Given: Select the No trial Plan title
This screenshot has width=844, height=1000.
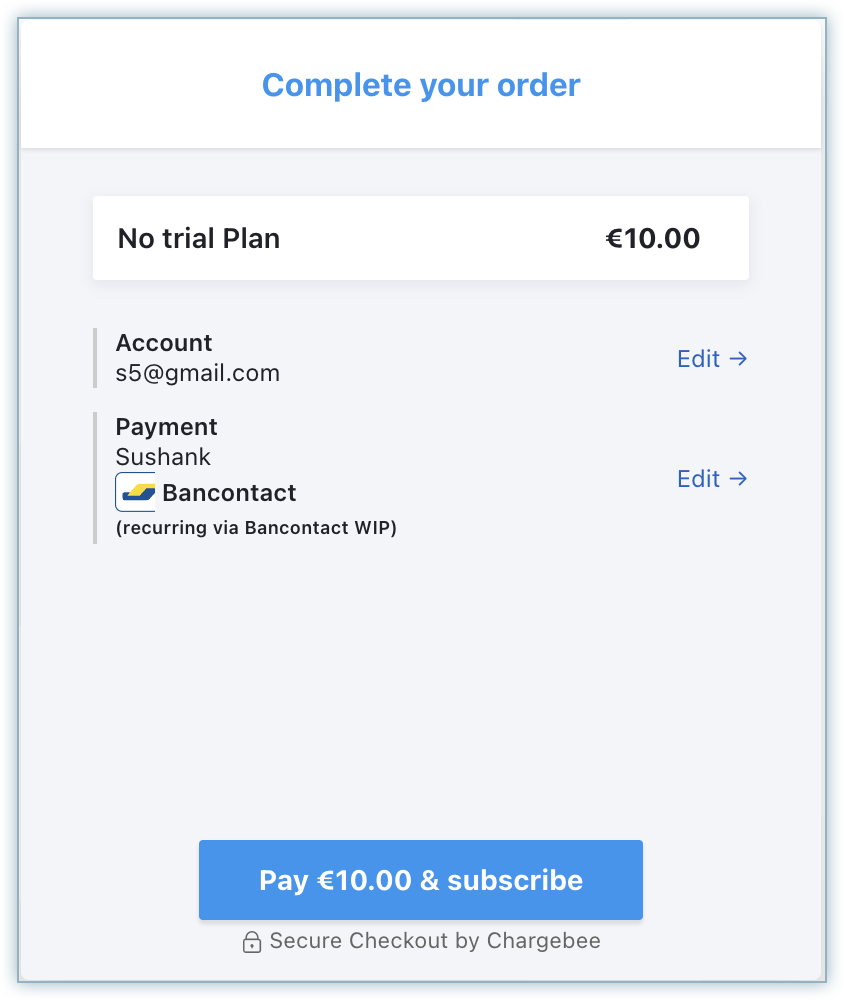Looking at the screenshot, I should coord(199,239).
